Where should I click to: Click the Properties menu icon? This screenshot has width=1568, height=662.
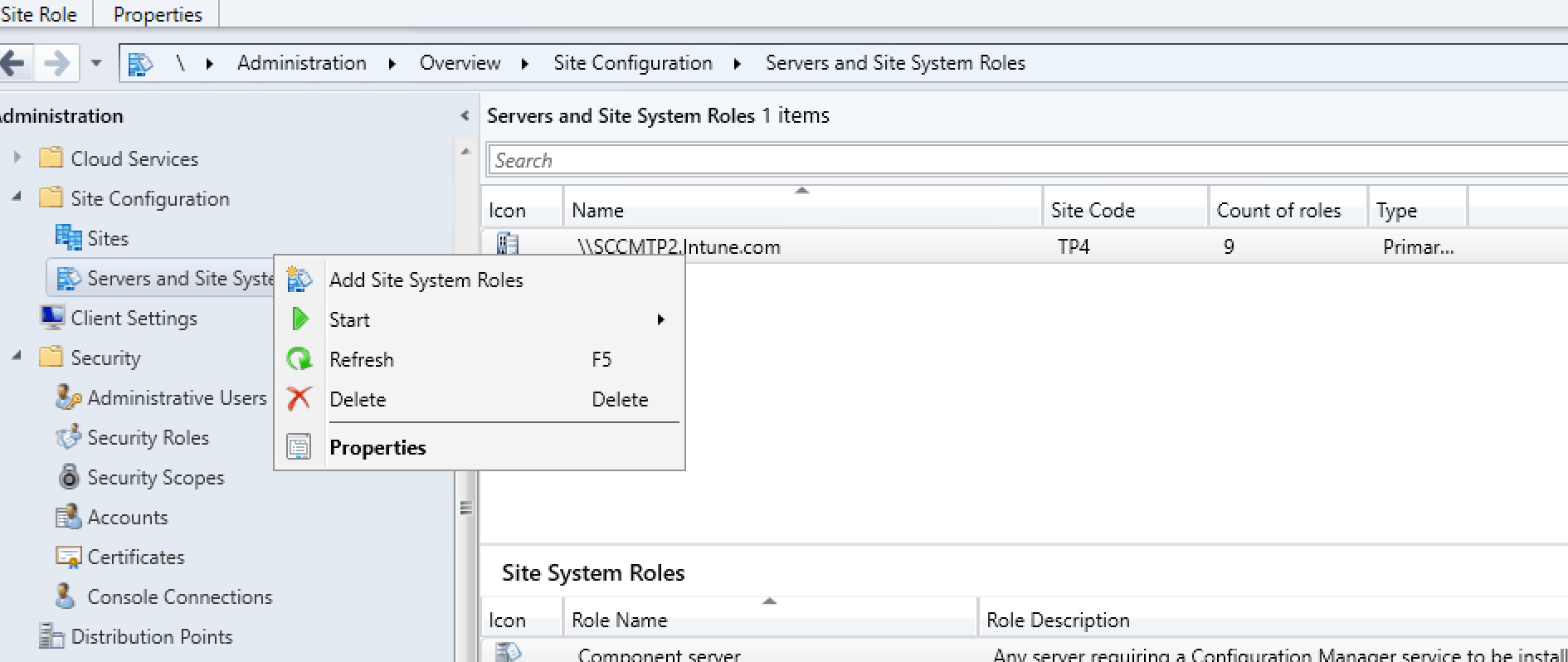299,447
